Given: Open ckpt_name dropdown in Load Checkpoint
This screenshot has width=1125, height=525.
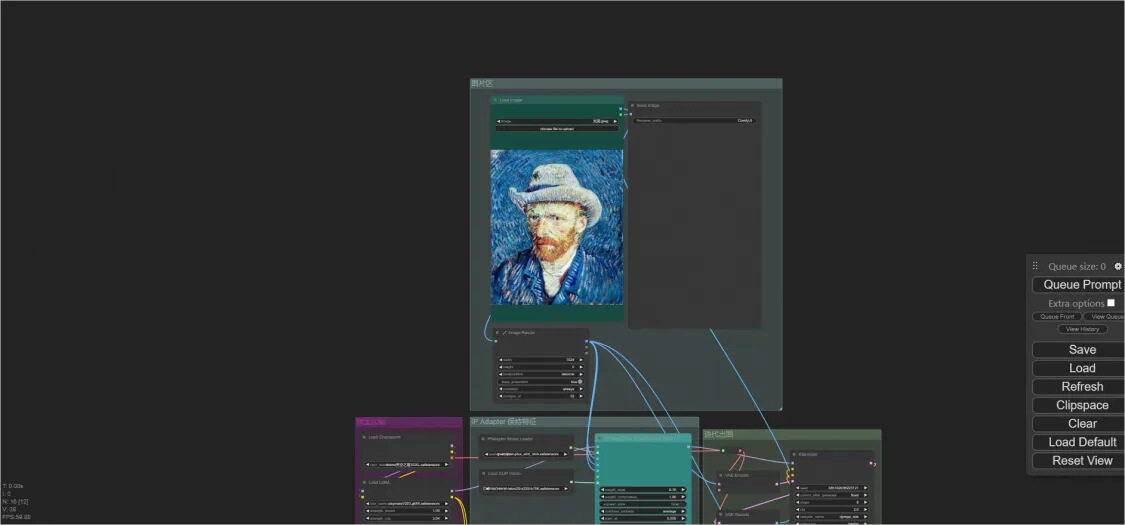Looking at the screenshot, I should [407, 465].
